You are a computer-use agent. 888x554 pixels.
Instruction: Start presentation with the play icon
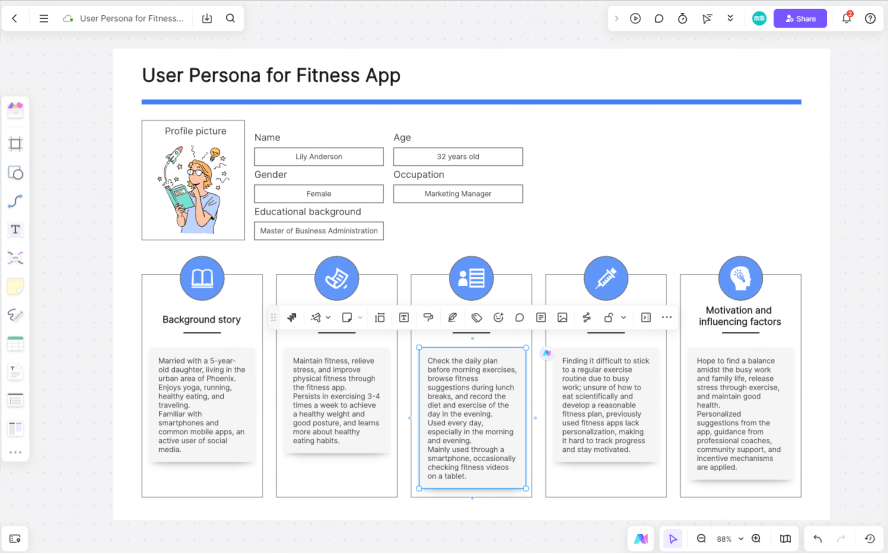[x=635, y=18]
